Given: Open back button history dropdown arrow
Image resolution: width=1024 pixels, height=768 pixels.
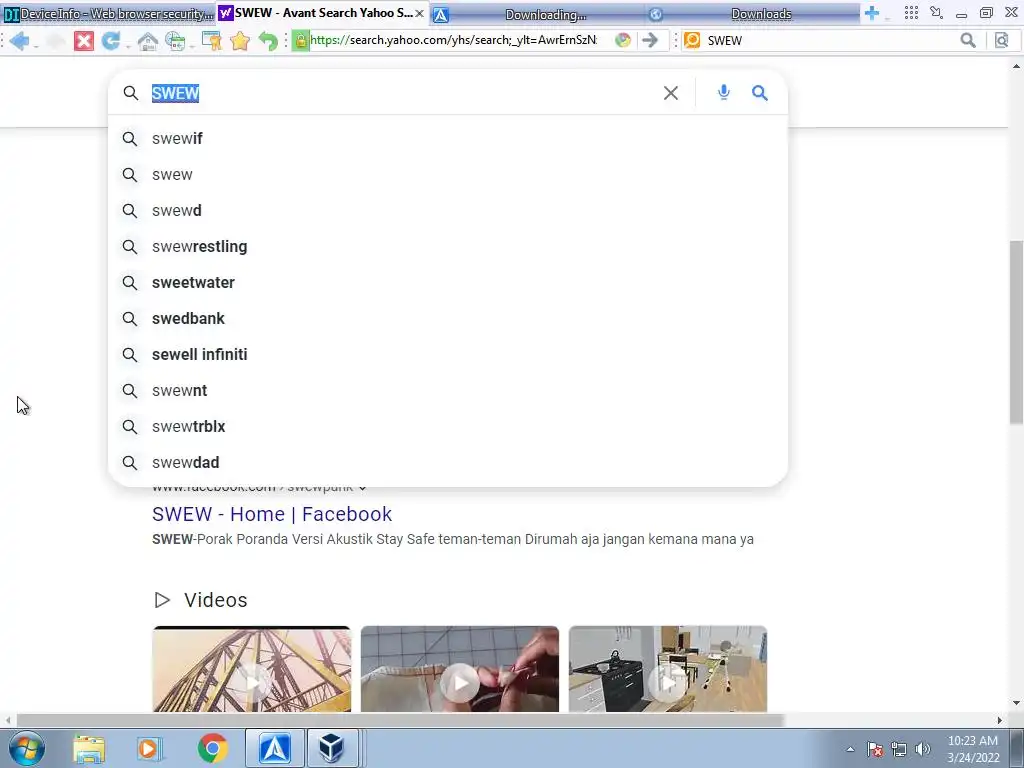Looking at the screenshot, I should point(35,44).
